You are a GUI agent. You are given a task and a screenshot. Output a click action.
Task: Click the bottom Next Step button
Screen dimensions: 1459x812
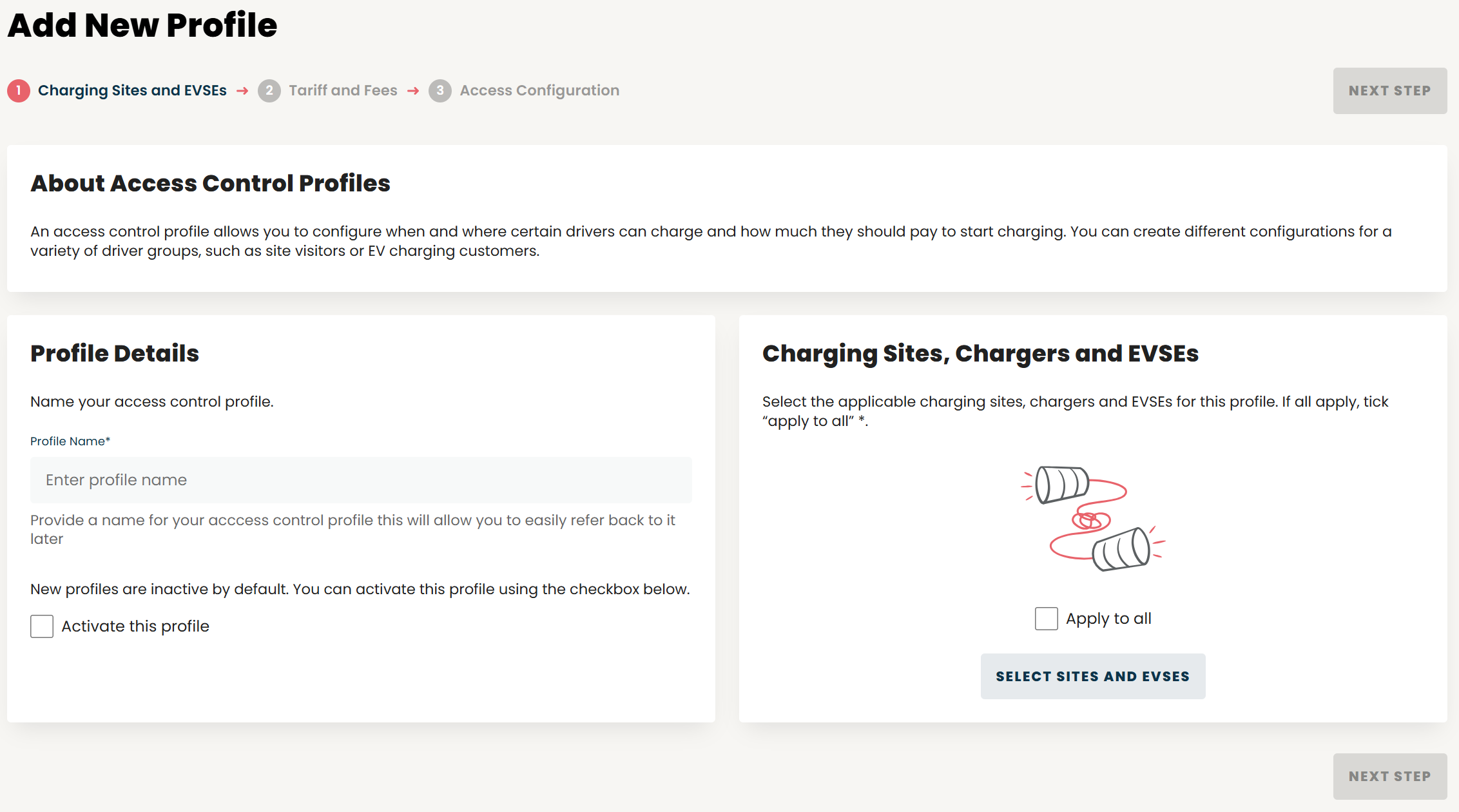[1389, 776]
